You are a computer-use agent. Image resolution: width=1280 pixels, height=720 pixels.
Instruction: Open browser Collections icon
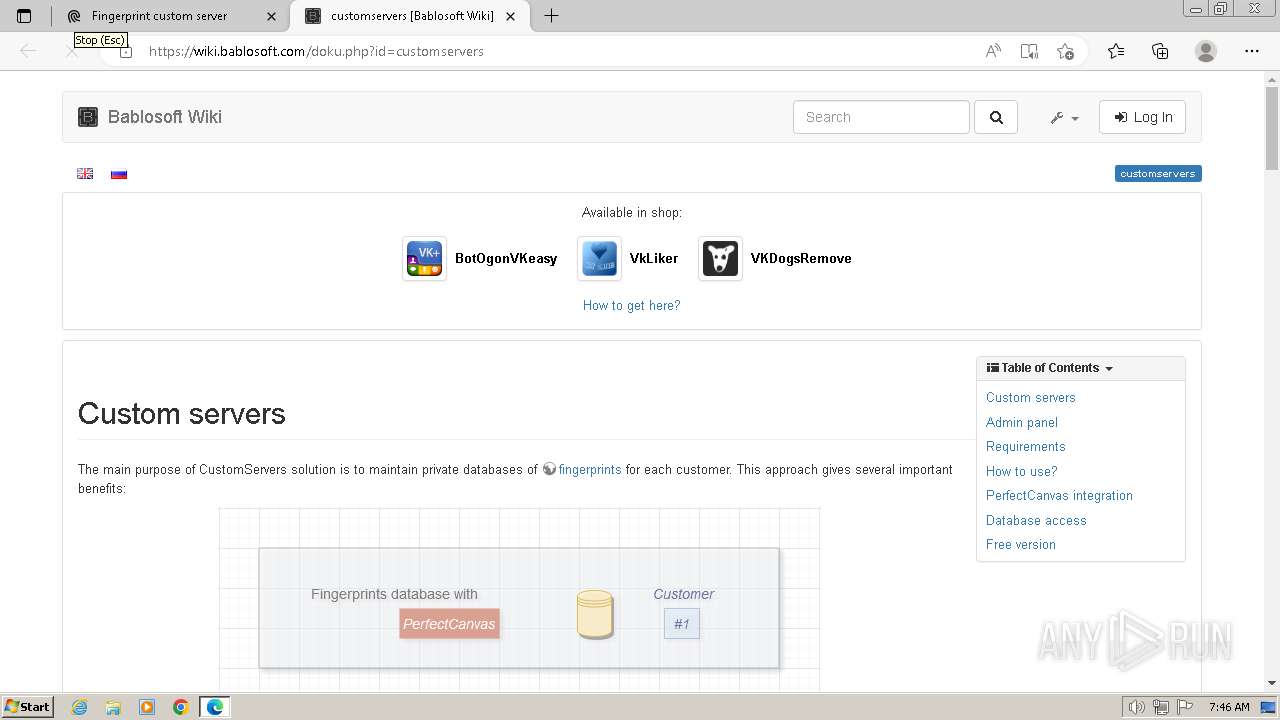1160,51
